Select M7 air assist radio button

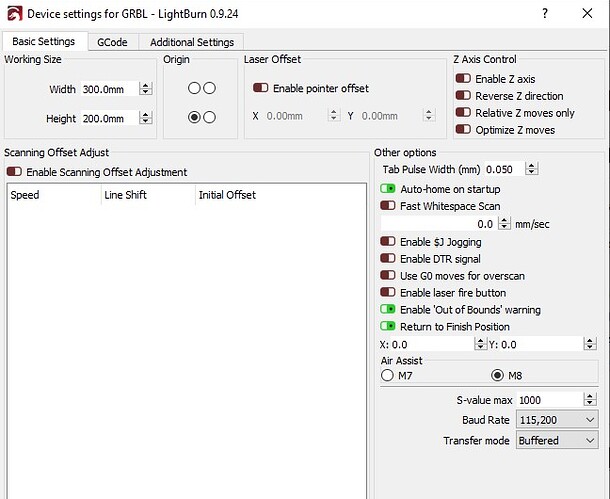click(387, 375)
